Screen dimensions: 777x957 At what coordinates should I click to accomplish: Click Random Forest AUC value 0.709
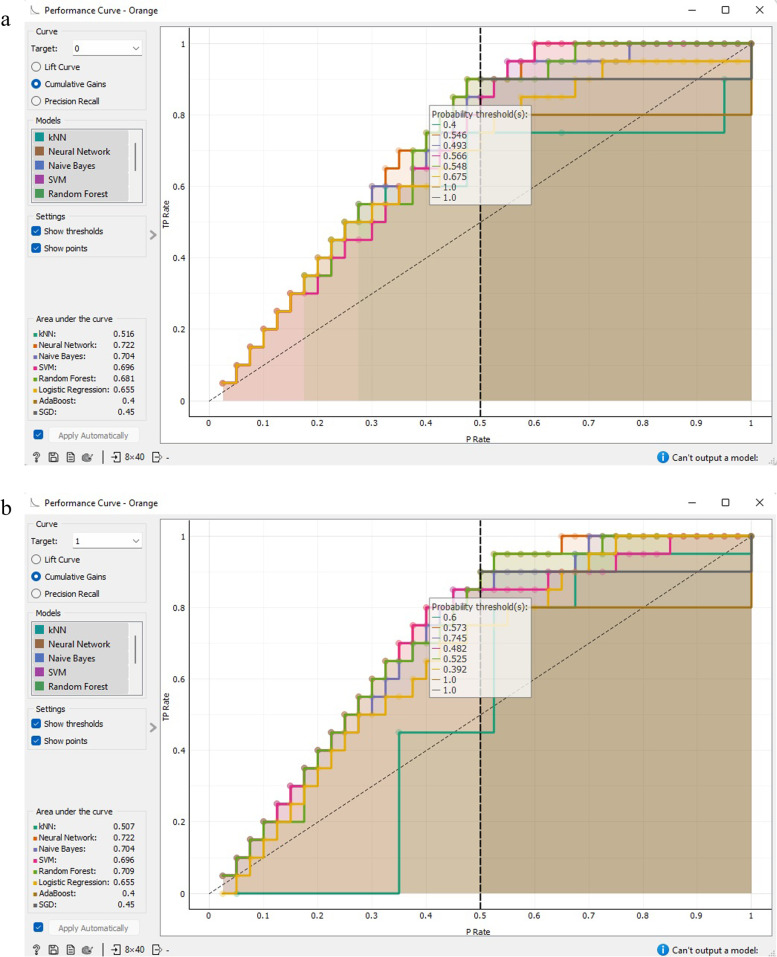123,871
